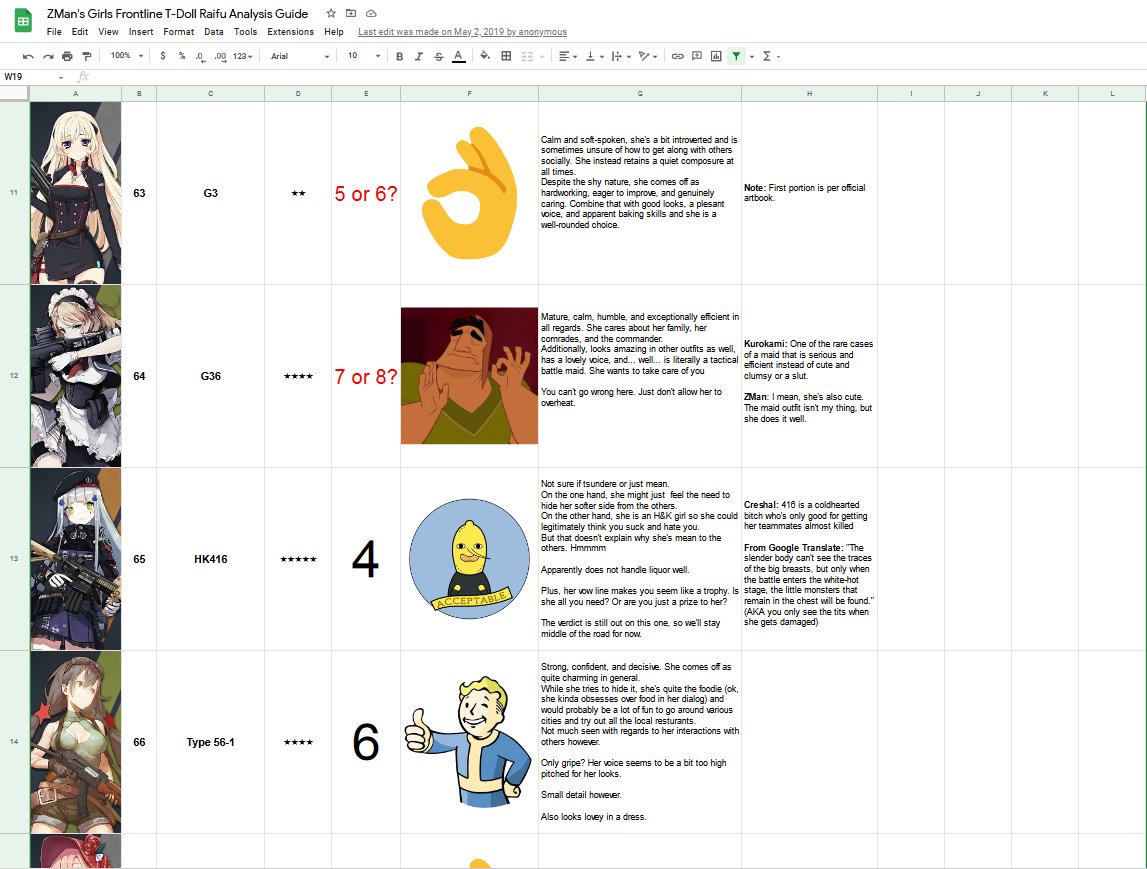Viewport: 1147px width, 869px height.
Task: Open text wrapping options
Action: [620, 56]
